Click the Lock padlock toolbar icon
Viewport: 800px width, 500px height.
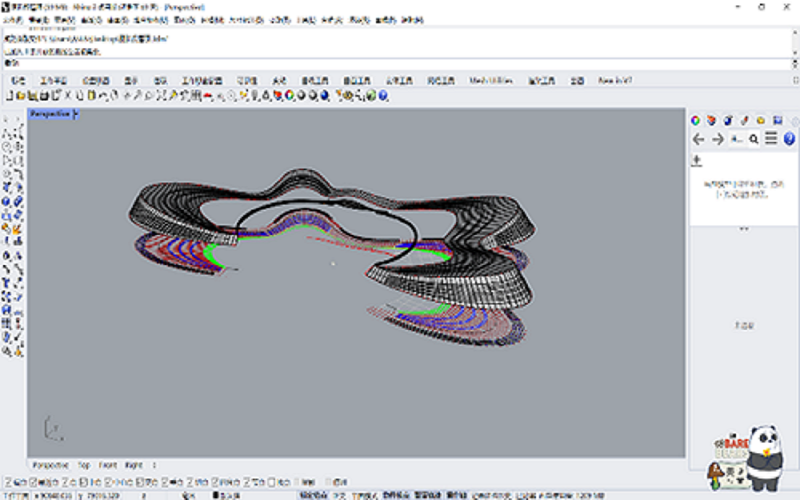click(x=266, y=95)
